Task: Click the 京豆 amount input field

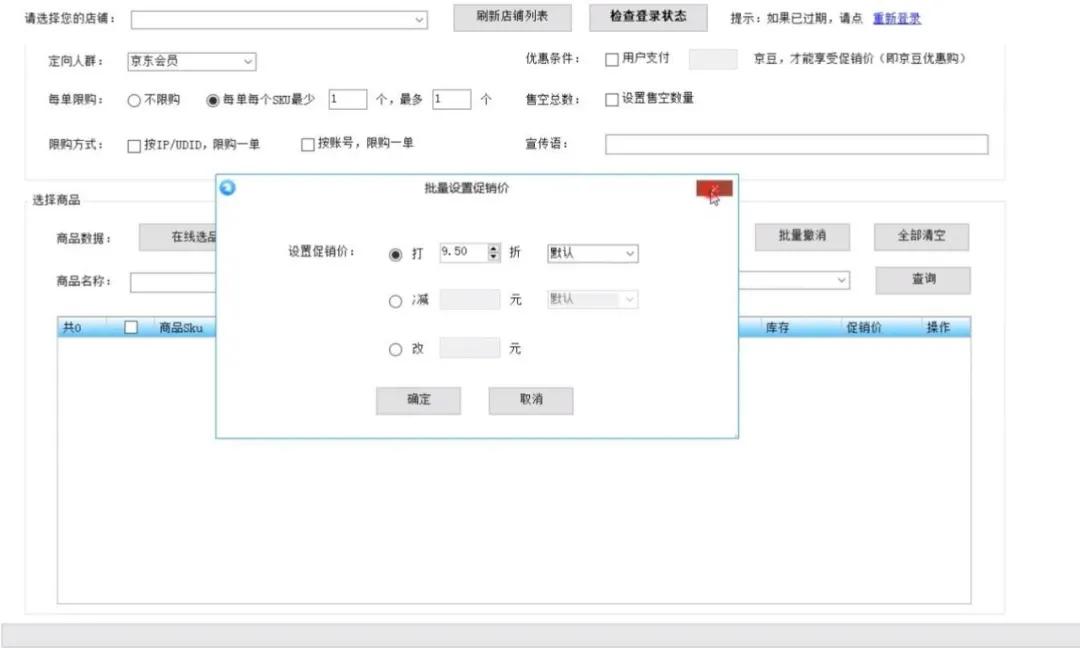Action: [x=713, y=59]
